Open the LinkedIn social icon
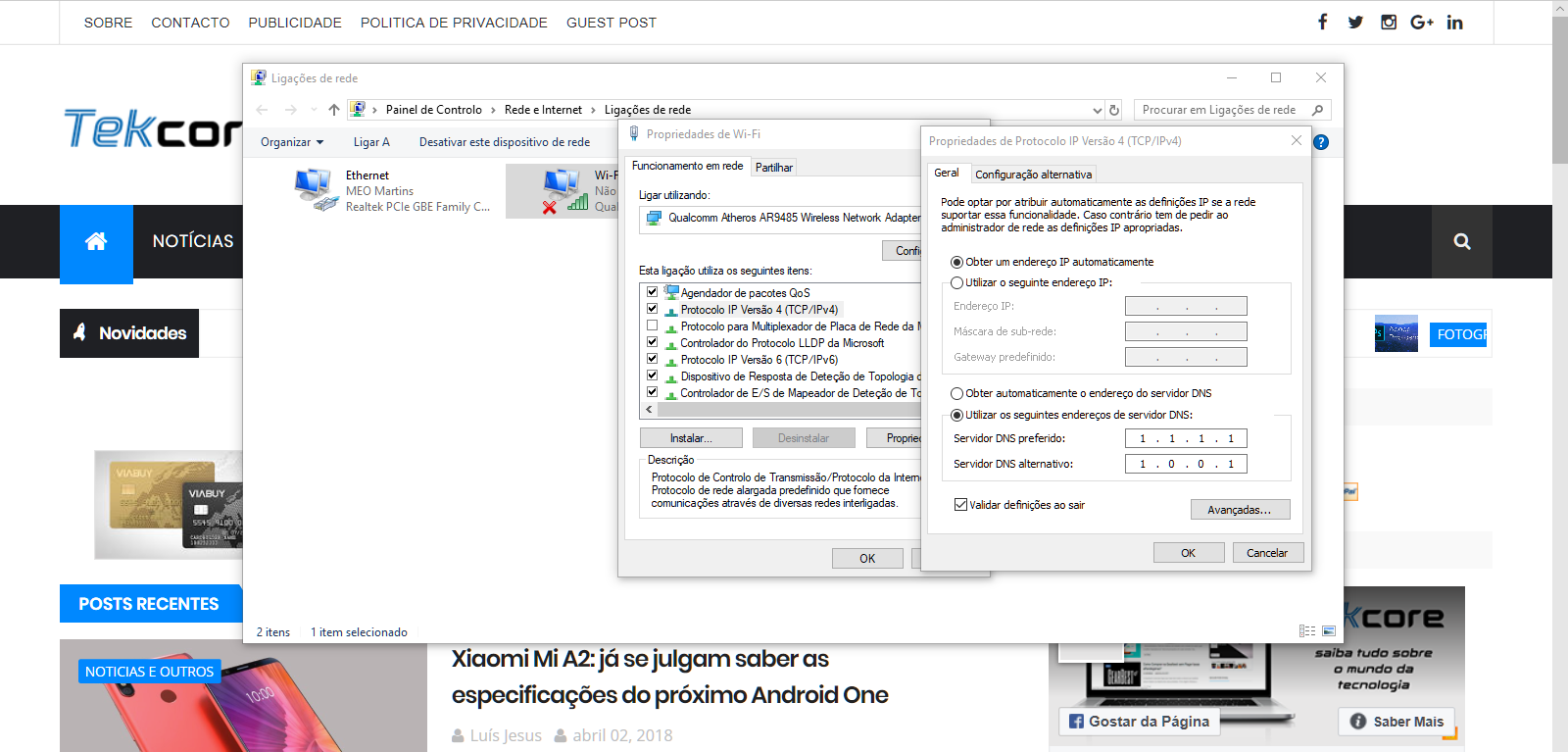The height and width of the screenshot is (752, 1568). click(x=1455, y=23)
